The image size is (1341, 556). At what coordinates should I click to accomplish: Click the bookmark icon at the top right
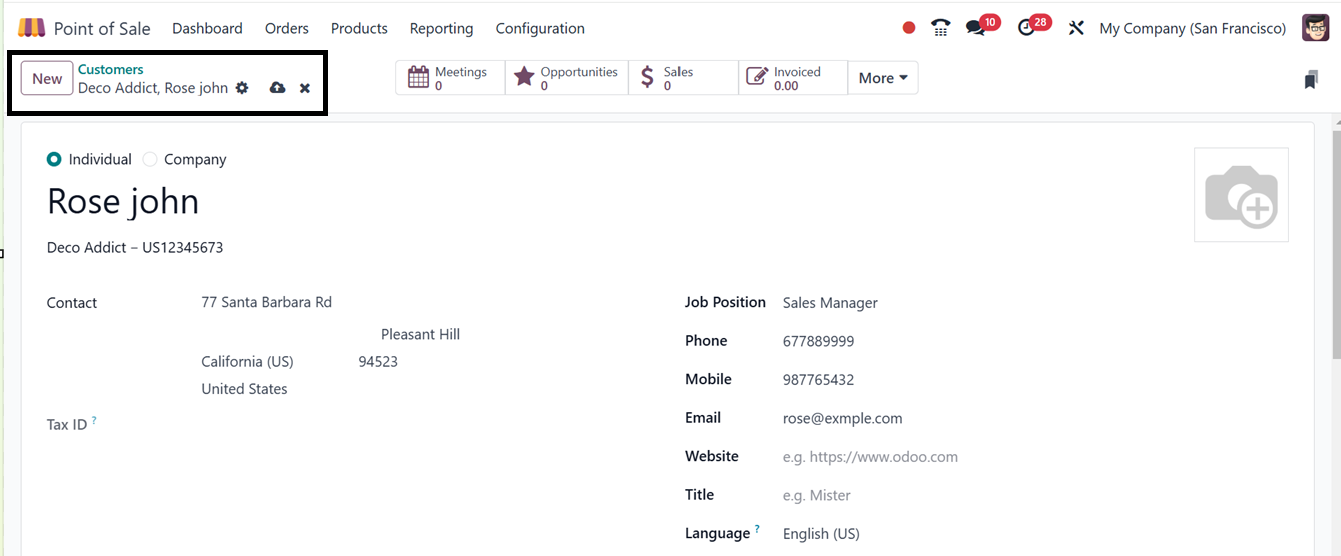pyautogui.click(x=1311, y=80)
